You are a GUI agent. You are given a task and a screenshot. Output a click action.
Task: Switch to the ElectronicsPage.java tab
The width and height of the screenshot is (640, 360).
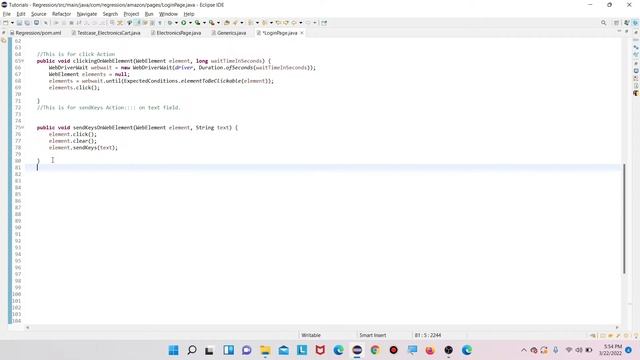(x=176, y=33)
